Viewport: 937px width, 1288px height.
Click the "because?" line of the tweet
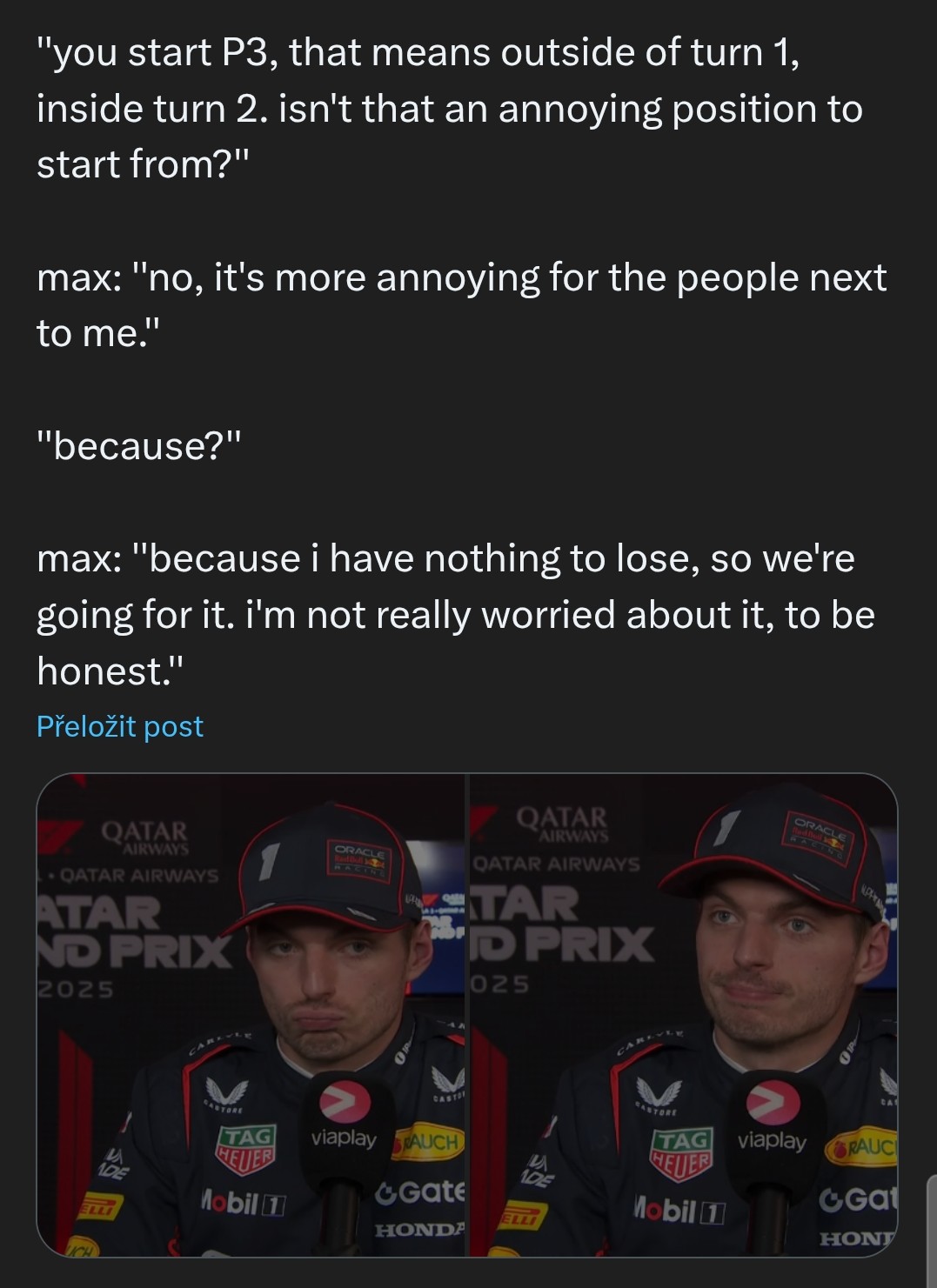tap(138, 446)
